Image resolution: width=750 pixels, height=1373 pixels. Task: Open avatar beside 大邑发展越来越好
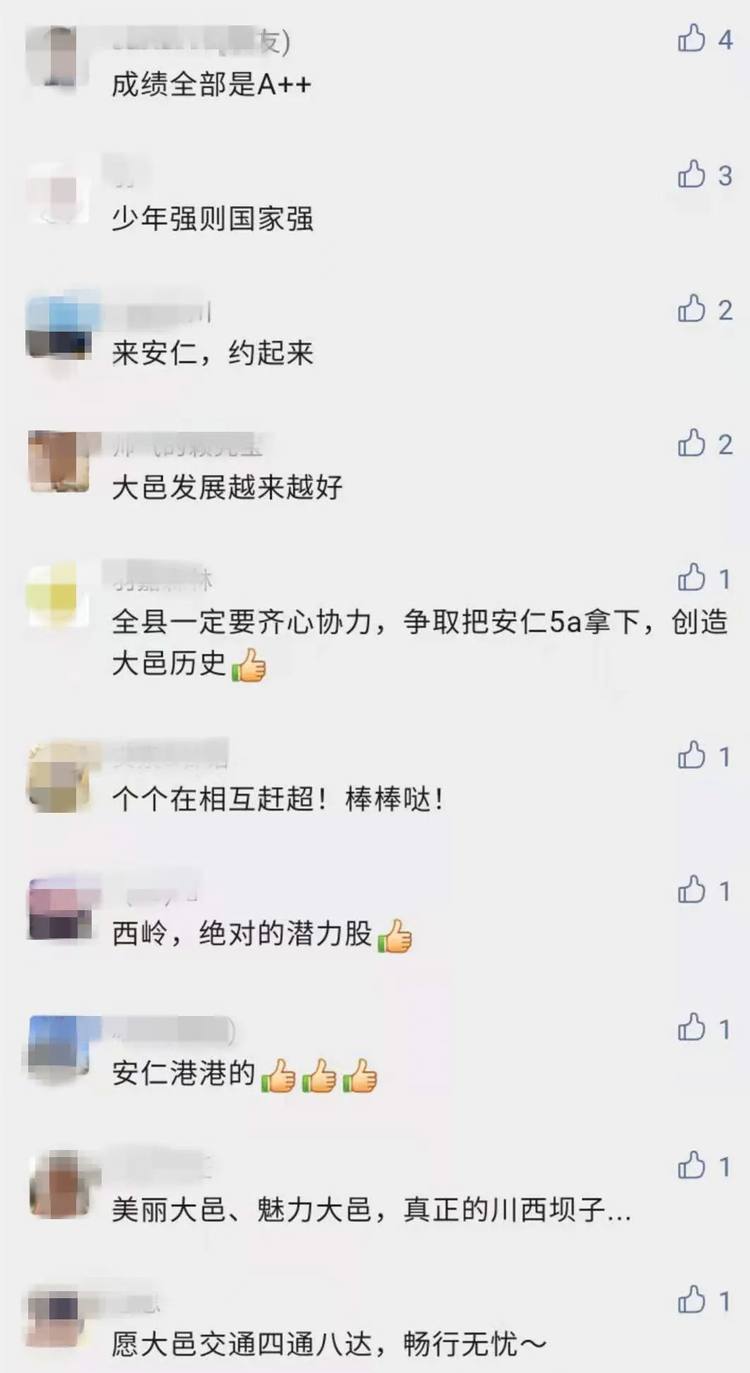point(59,462)
